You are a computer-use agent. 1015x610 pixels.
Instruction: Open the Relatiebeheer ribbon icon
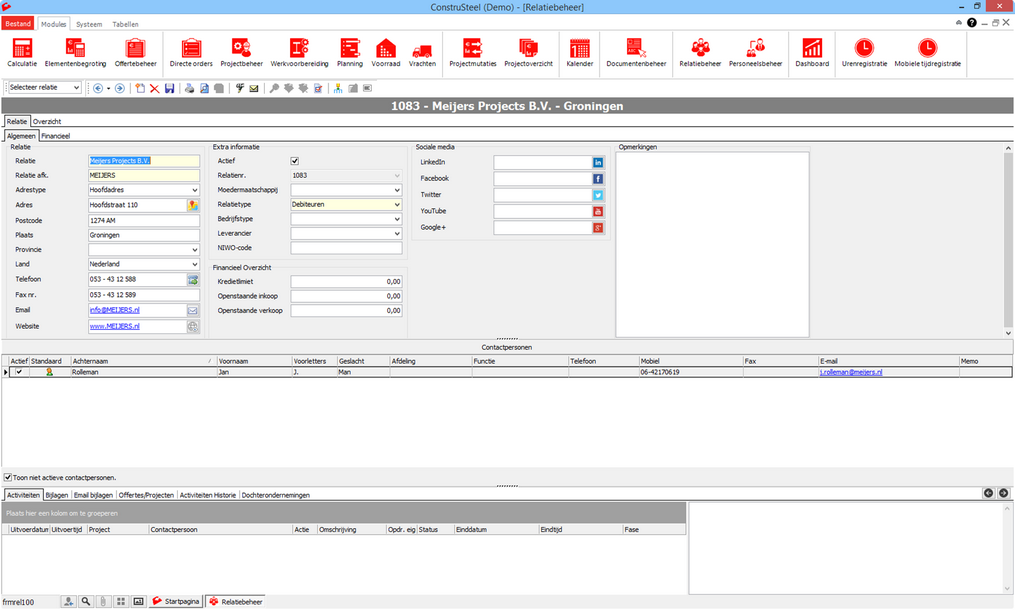(x=700, y=52)
